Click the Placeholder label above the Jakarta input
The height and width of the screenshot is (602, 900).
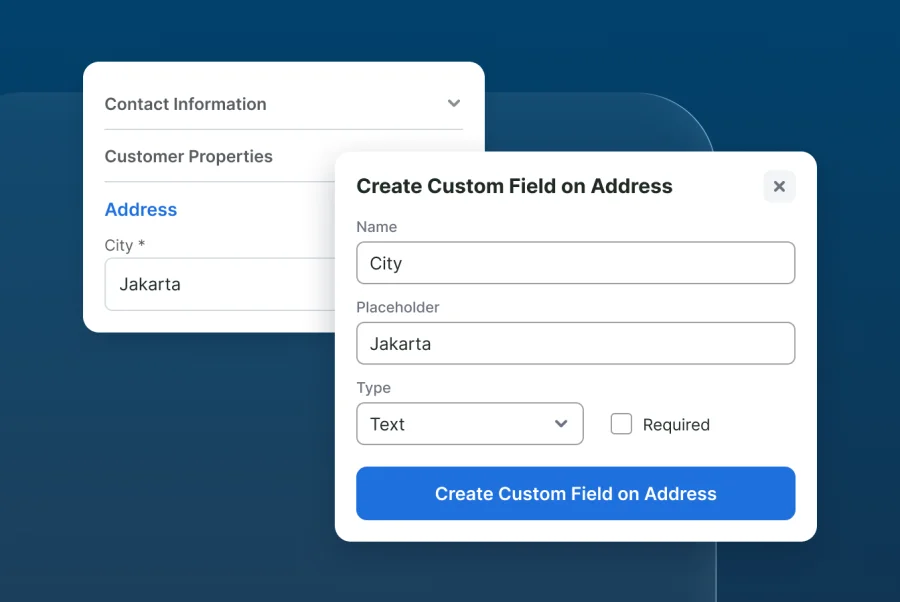point(398,307)
